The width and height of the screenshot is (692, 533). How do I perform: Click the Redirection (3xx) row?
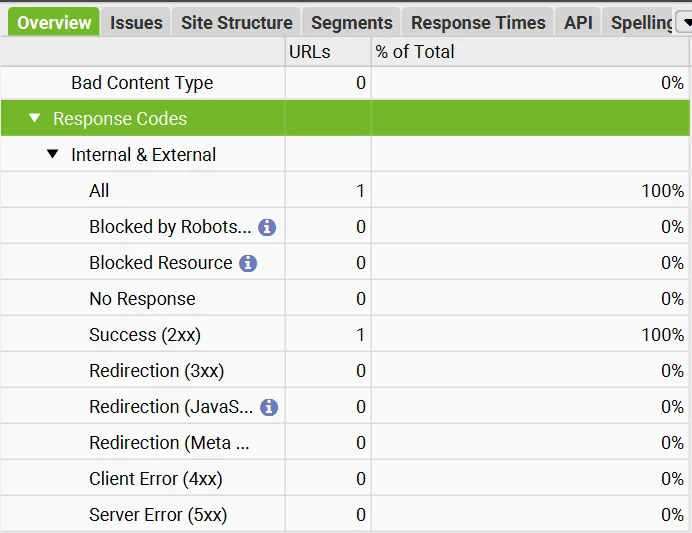click(156, 371)
